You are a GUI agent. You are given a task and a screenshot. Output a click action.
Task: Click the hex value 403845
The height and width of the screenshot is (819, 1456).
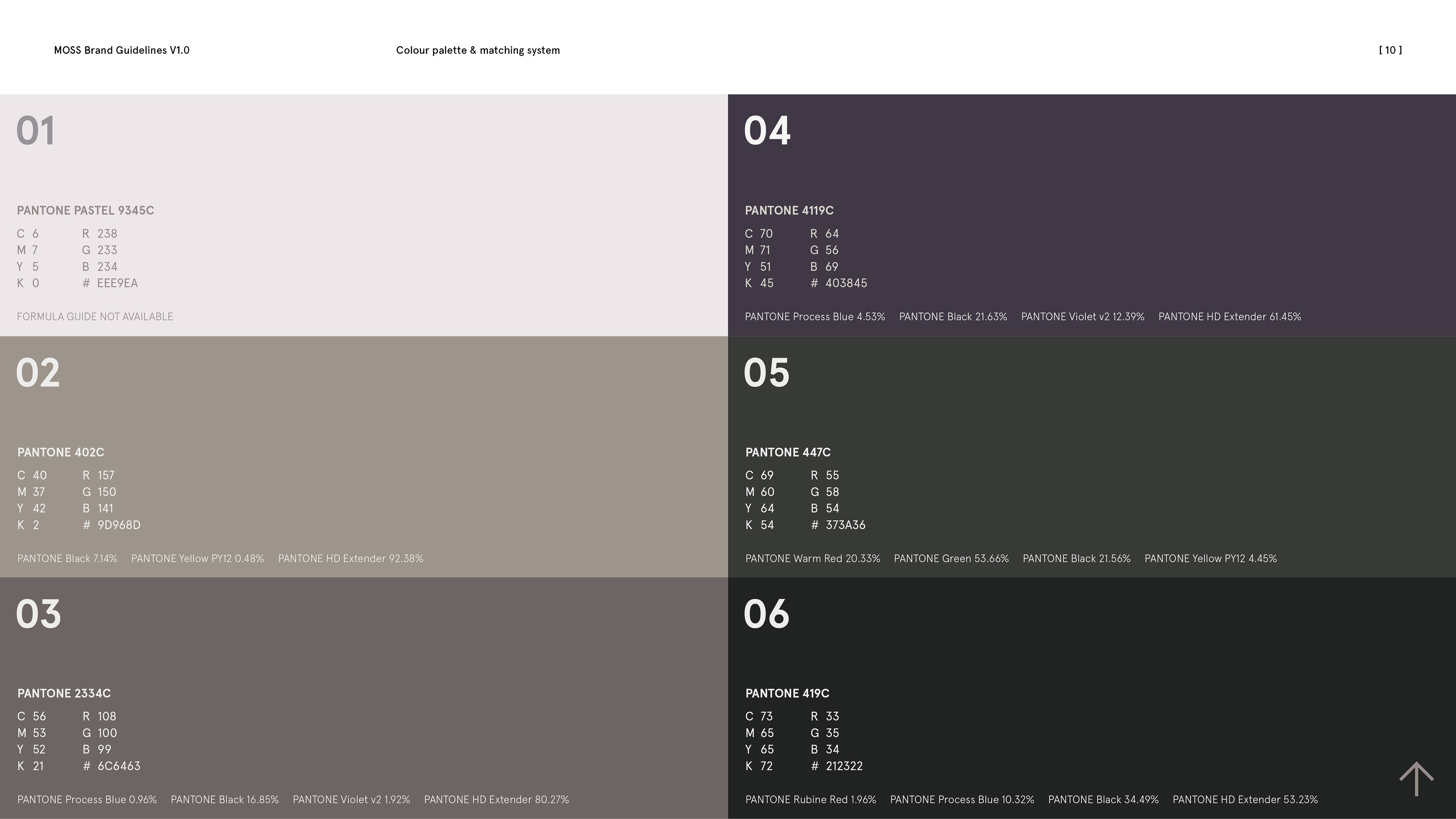(846, 283)
